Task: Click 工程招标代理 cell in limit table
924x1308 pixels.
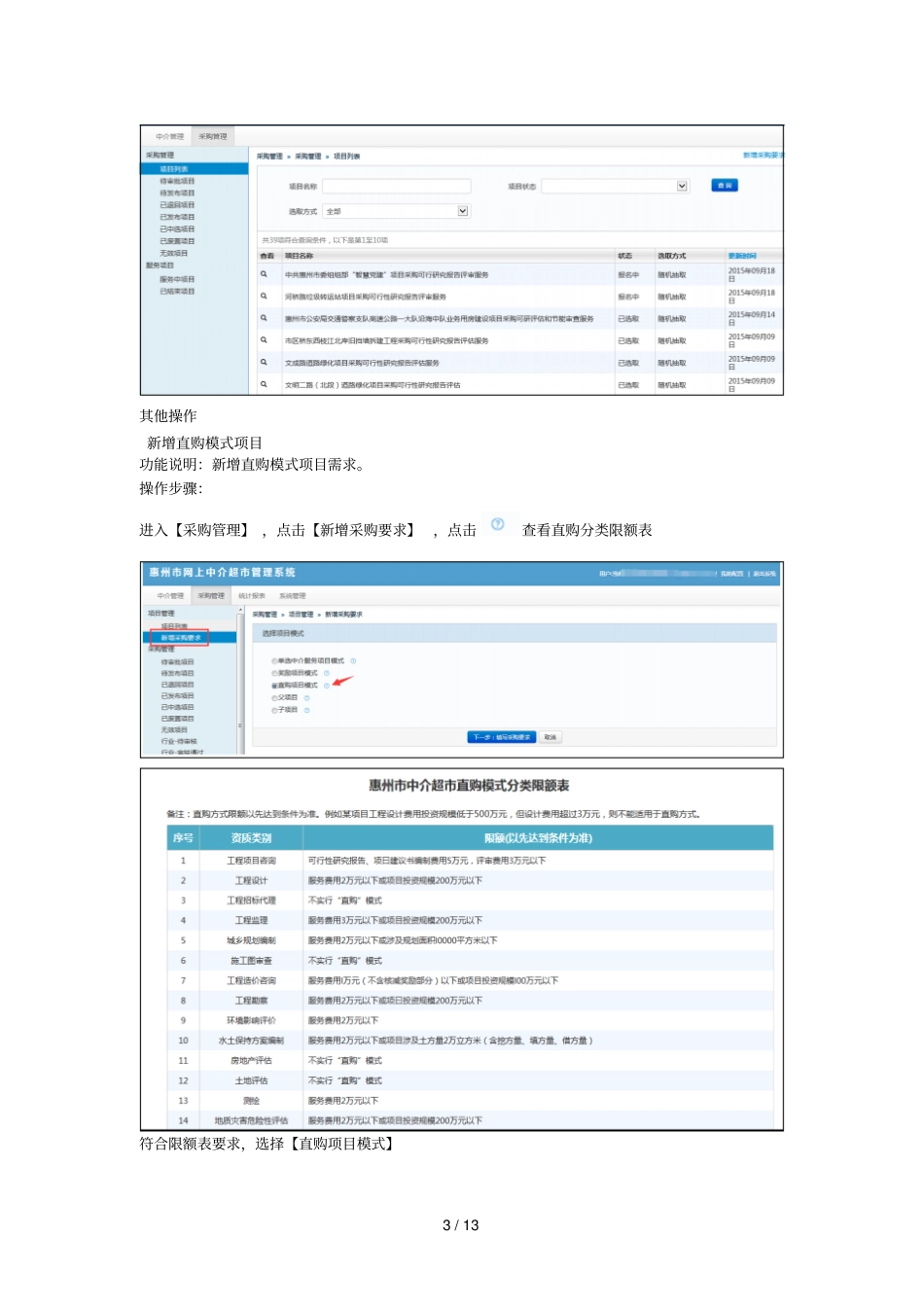Action: [x=251, y=901]
